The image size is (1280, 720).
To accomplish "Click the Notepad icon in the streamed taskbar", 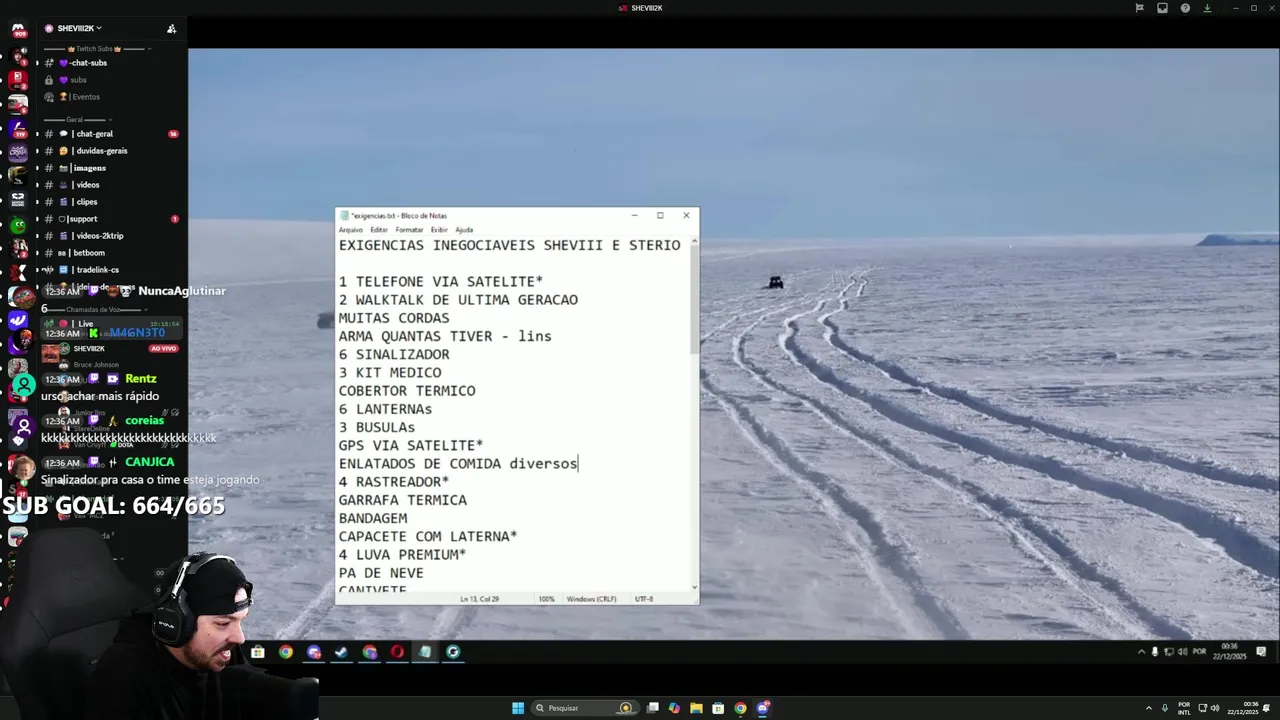I will click(425, 652).
